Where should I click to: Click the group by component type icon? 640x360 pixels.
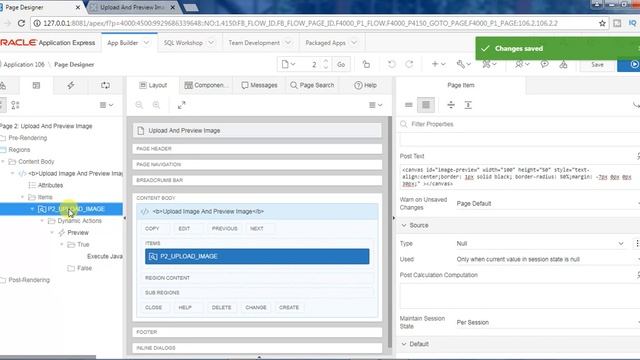pyautogui.click(x=16, y=105)
